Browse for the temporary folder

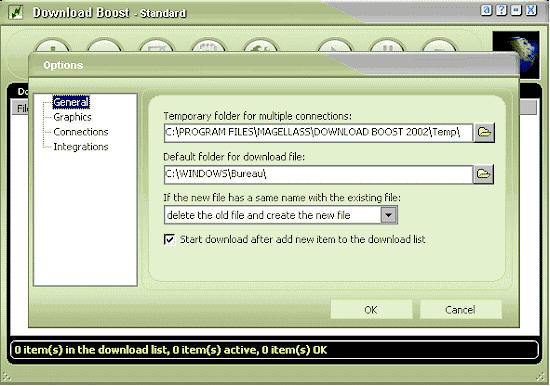click(x=484, y=133)
